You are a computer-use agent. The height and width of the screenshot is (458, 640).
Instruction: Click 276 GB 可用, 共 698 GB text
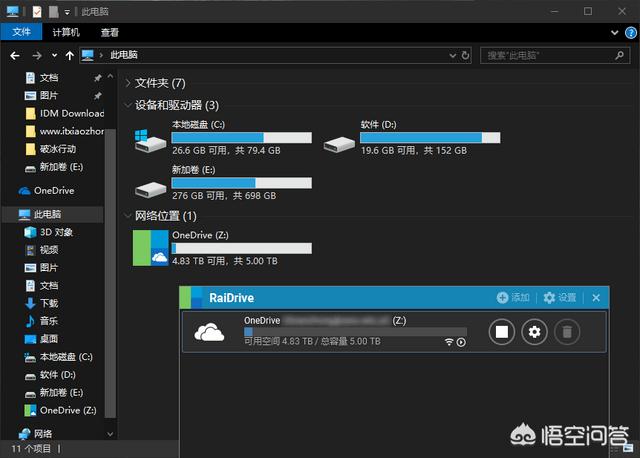[224, 196]
